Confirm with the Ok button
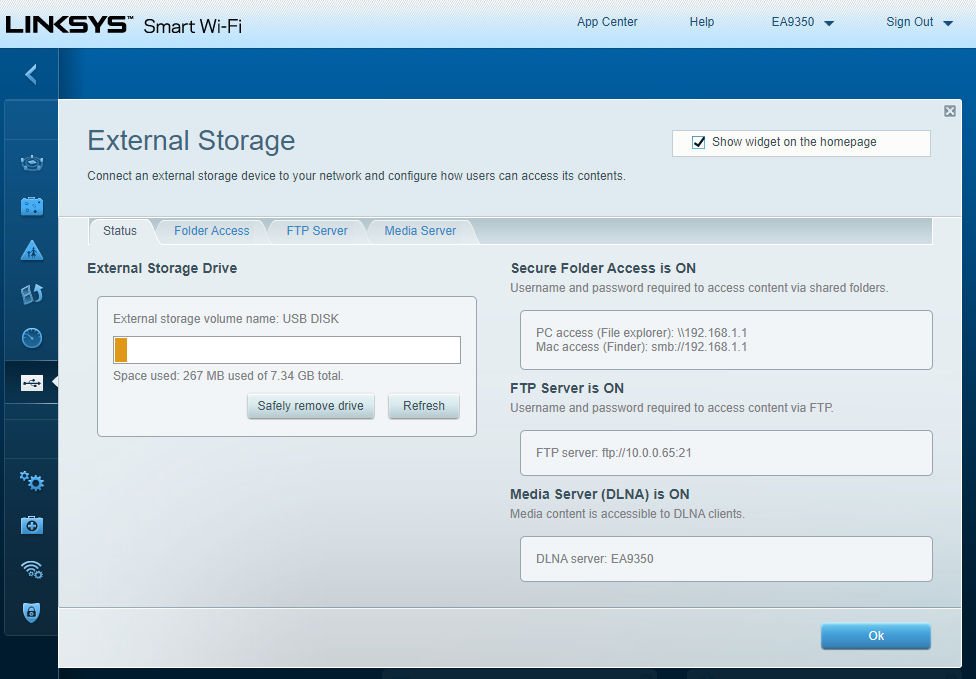The width and height of the screenshot is (976, 679). [876, 636]
